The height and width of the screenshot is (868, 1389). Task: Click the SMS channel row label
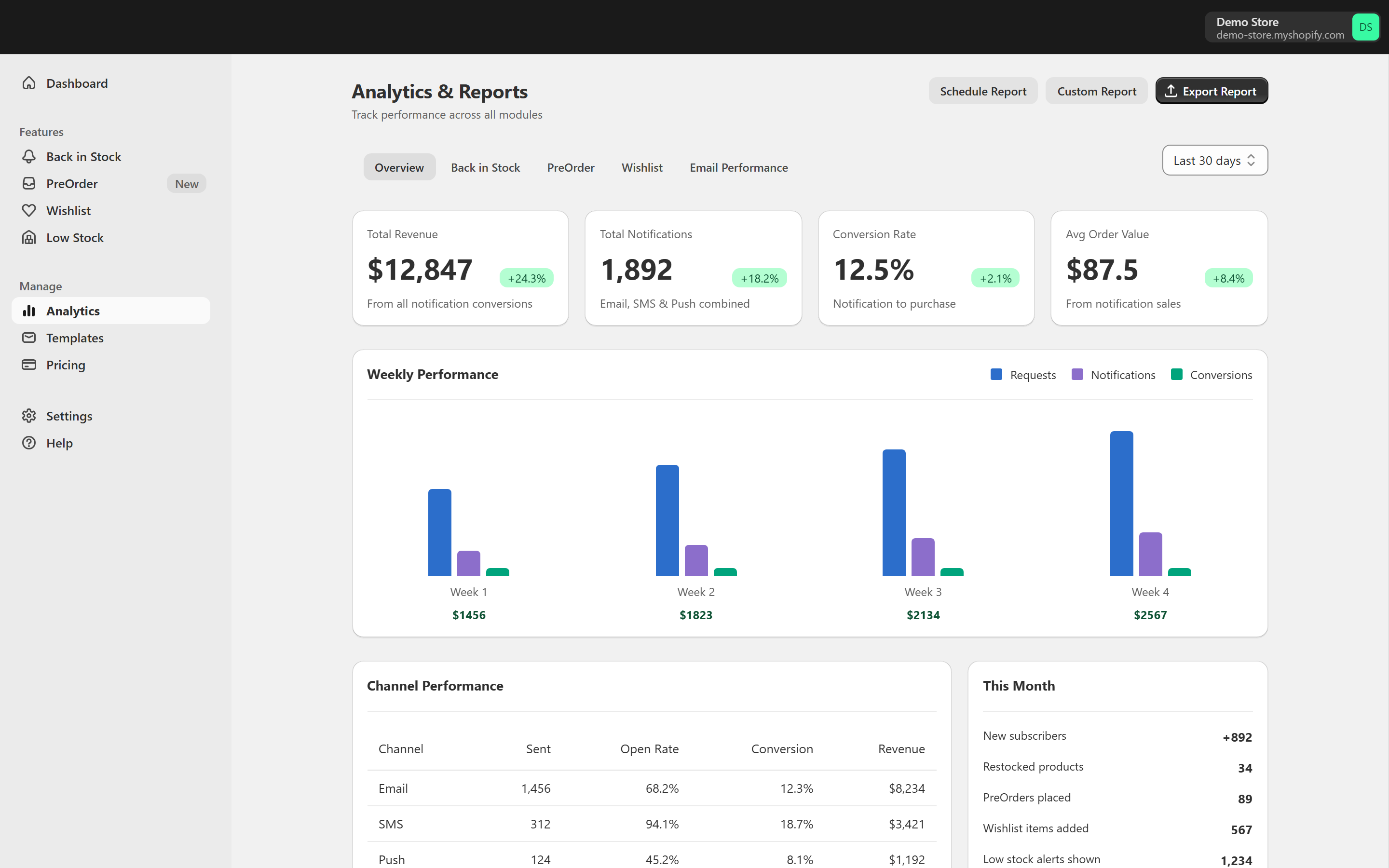pos(391,824)
